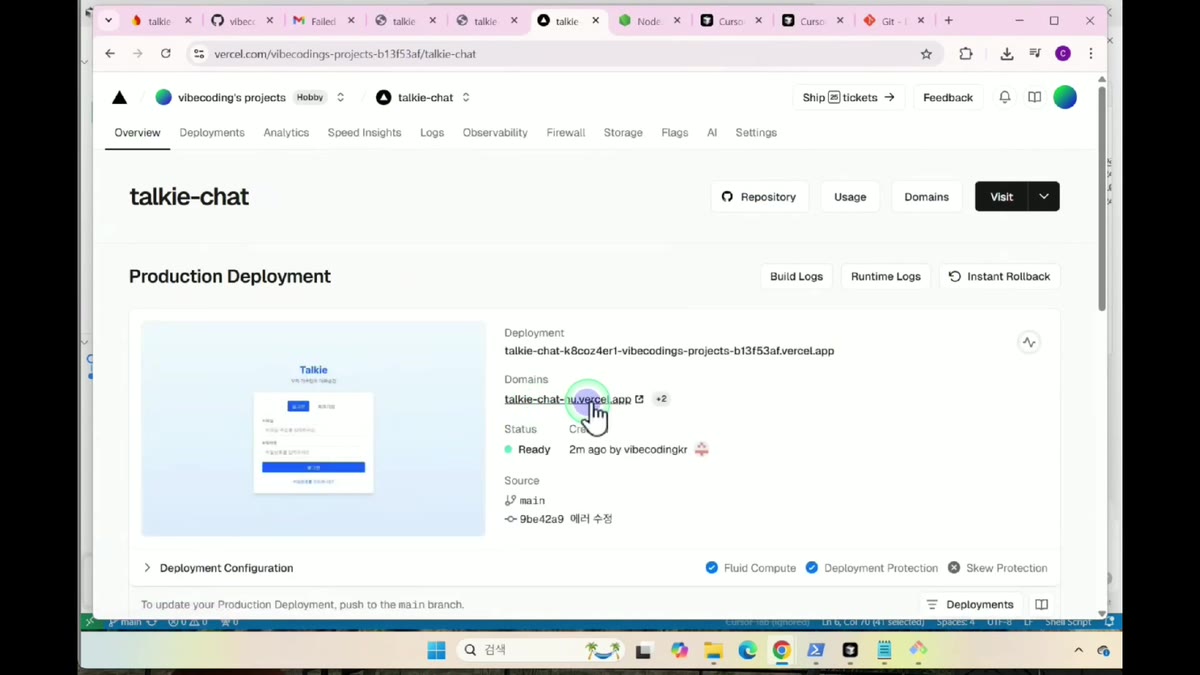Open Firewall tab
The width and height of the screenshot is (1200, 675).
point(566,132)
